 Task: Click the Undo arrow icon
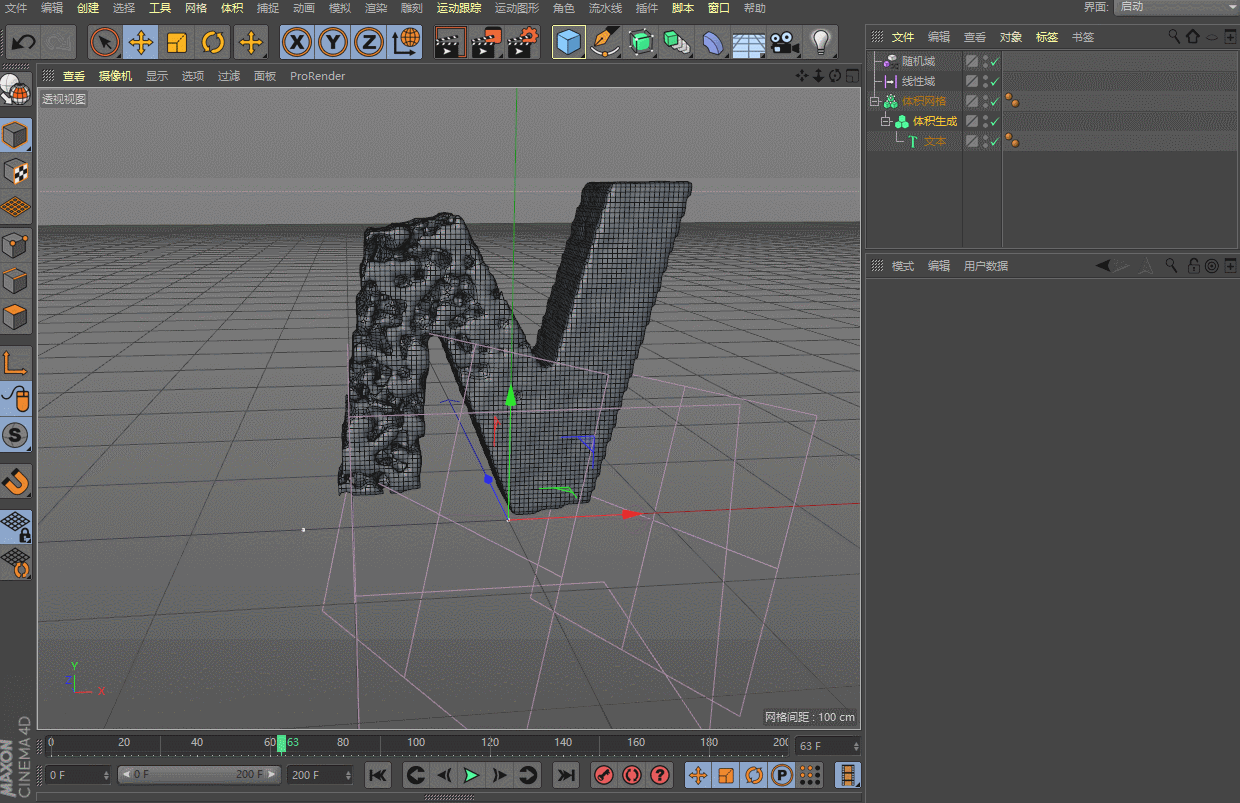coord(24,42)
